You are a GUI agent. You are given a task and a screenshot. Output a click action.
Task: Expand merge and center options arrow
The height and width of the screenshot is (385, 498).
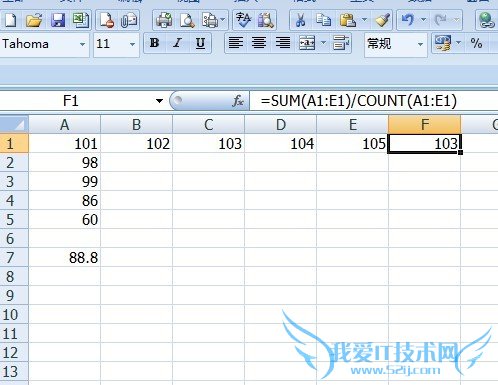[x=323, y=43]
